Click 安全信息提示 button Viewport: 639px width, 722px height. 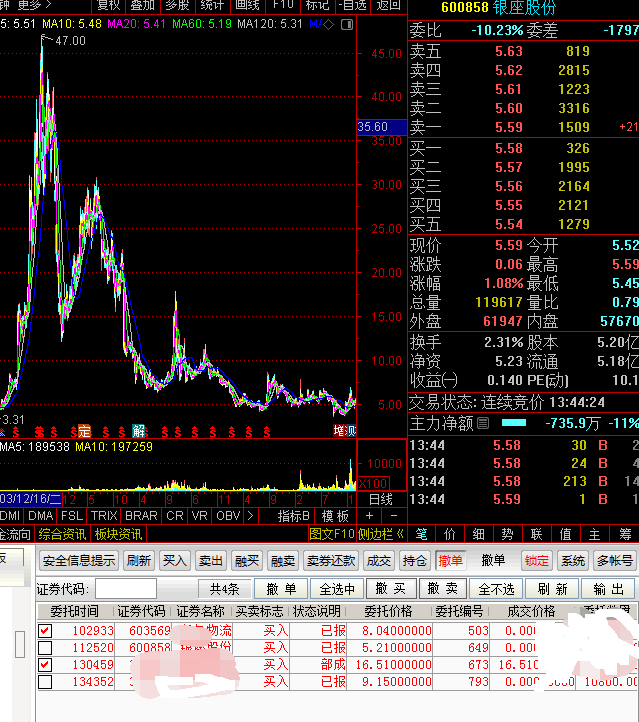[x=79, y=560]
